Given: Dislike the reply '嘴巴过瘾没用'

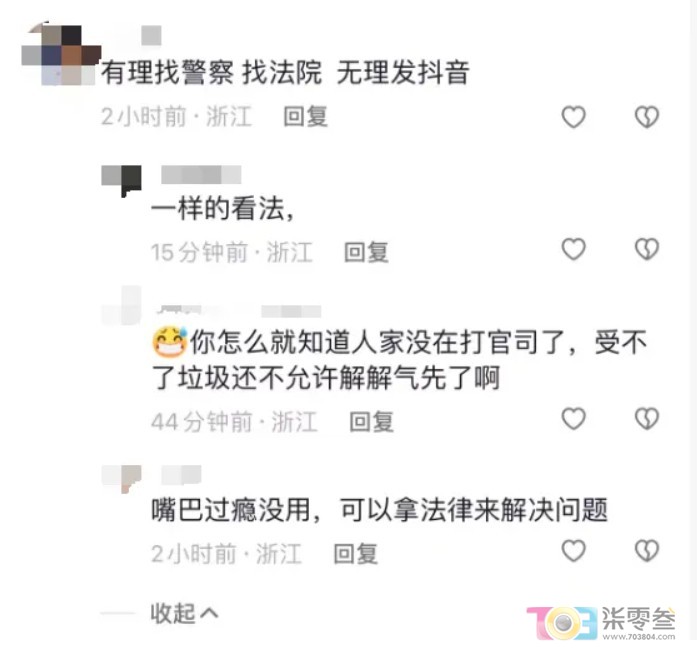Looking at the screenshot, I should pyautogui.click(x=646, y=551).
